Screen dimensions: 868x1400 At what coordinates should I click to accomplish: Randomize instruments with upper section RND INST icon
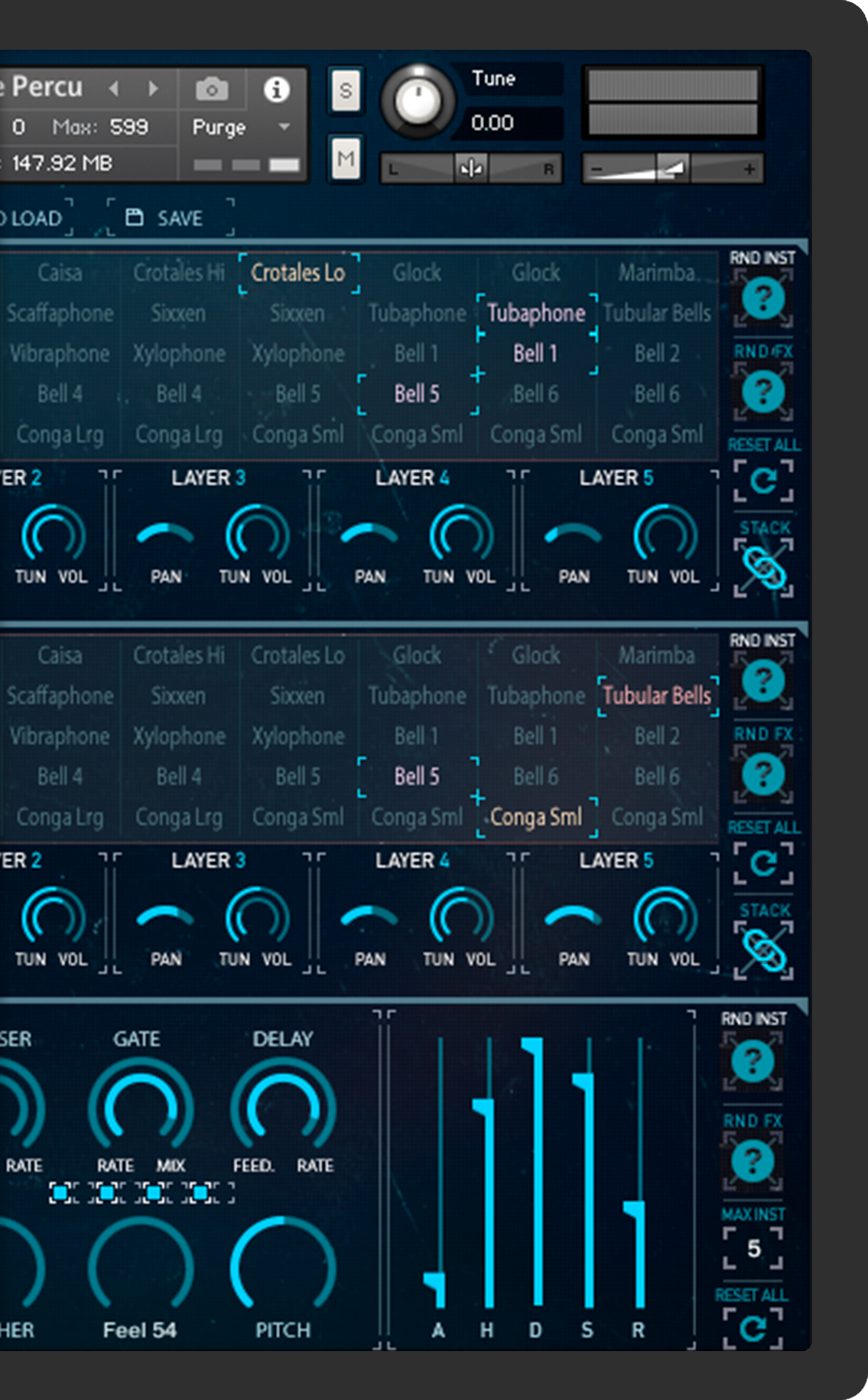(x=762, y=298)
